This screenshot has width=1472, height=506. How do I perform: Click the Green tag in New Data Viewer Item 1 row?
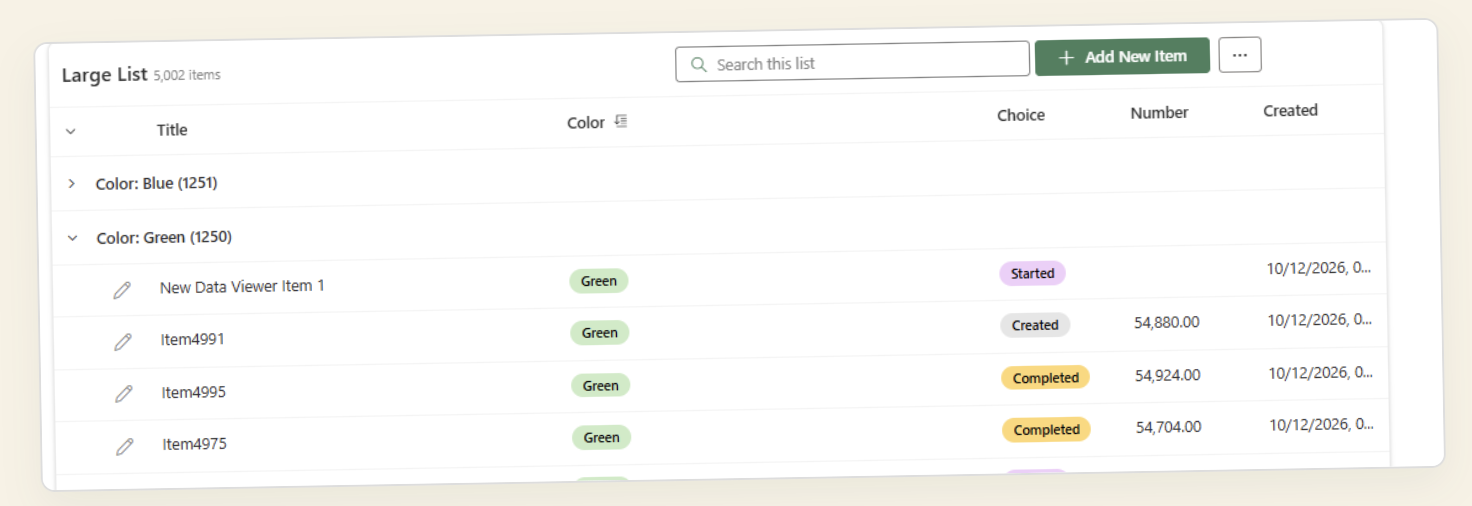pyautogui.click(x=599, y=281)
